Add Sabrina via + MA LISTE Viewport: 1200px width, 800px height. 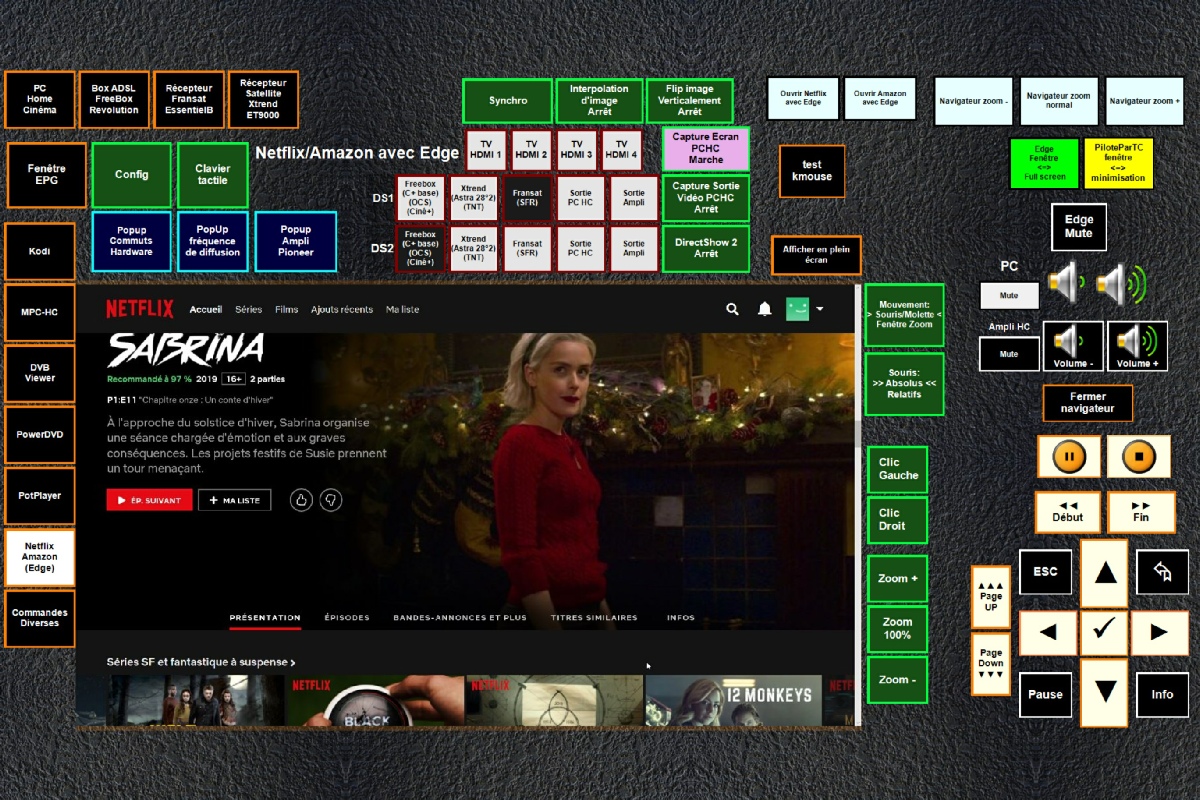pyautogui.click(x=235, y=500)
